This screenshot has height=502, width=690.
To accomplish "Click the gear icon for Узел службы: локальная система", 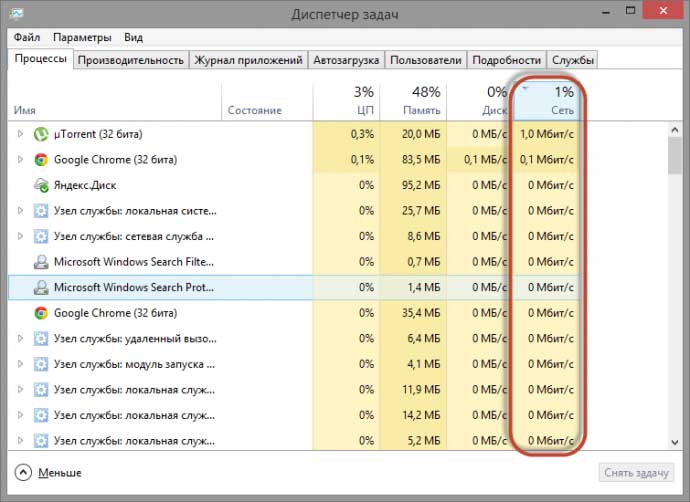I will [x=41, y=211].
